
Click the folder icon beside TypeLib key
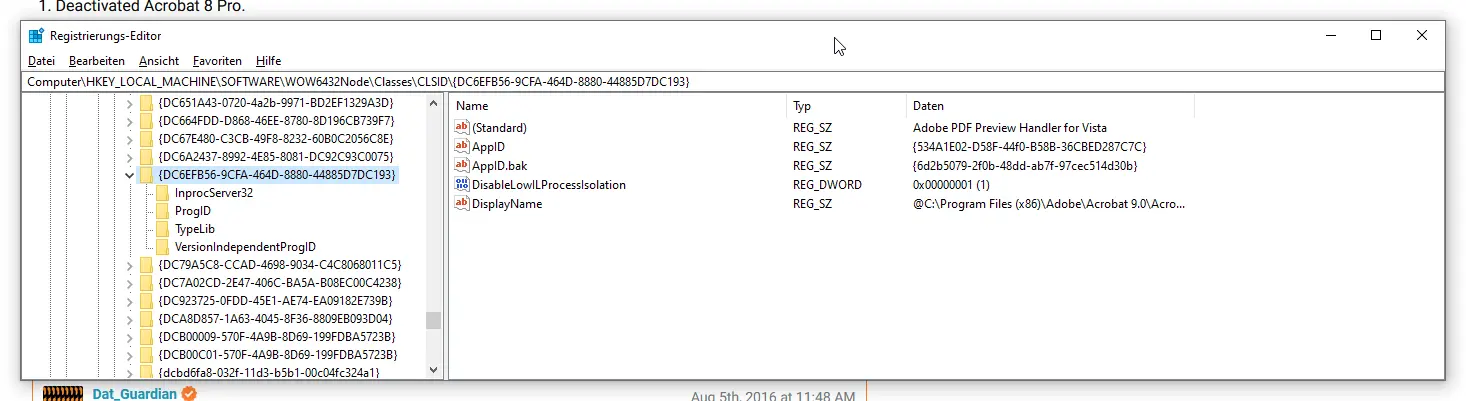164,229
